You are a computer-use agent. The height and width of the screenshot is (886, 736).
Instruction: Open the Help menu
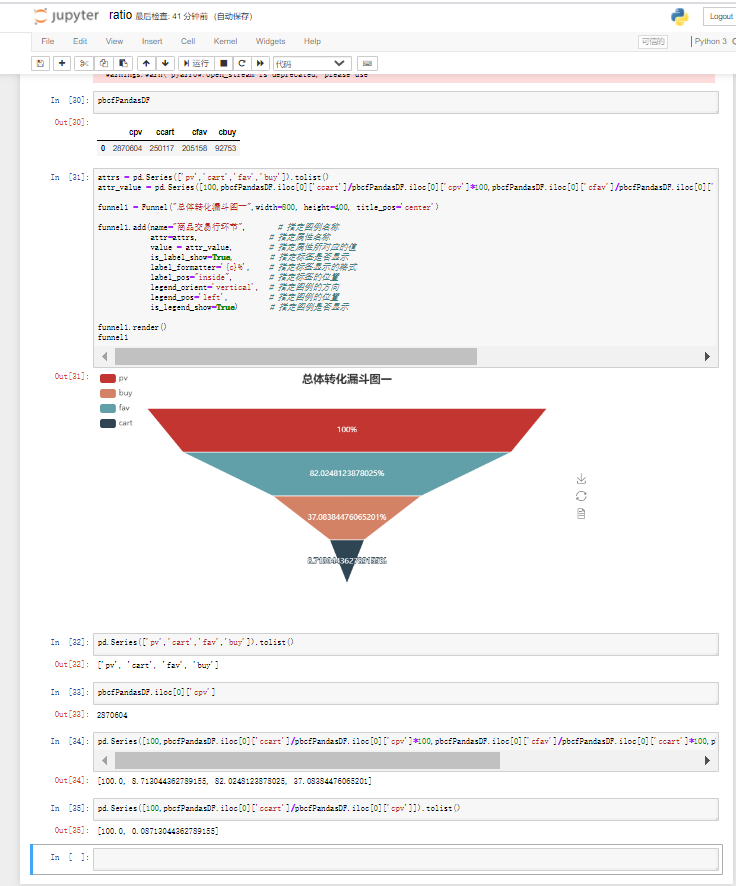tap(312, 41)
